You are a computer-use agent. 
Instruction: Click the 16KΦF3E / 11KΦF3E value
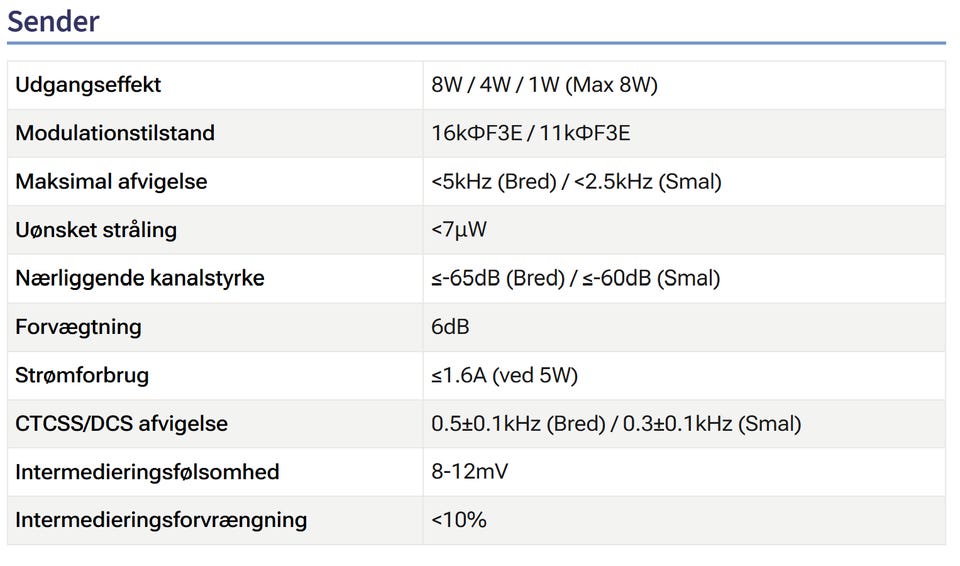pyautogui.click(x=530, y=133)
